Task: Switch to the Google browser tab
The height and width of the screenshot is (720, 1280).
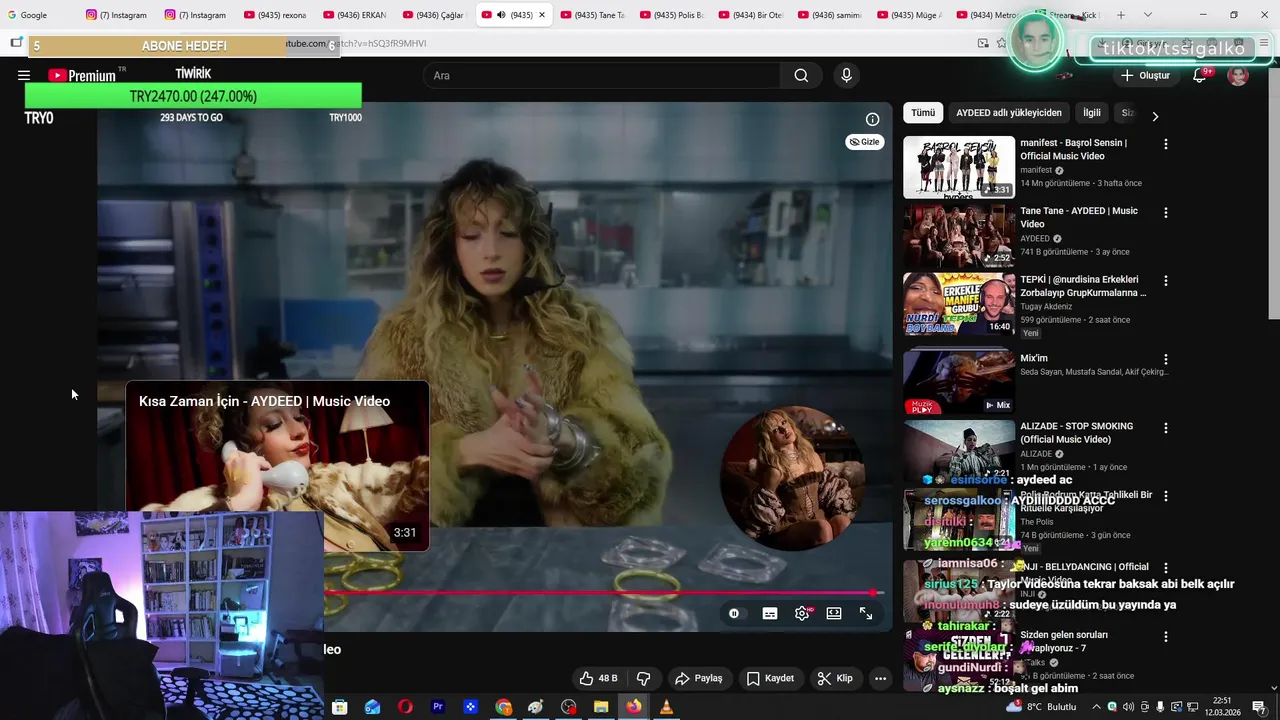Action: click(x=40, y=15)
